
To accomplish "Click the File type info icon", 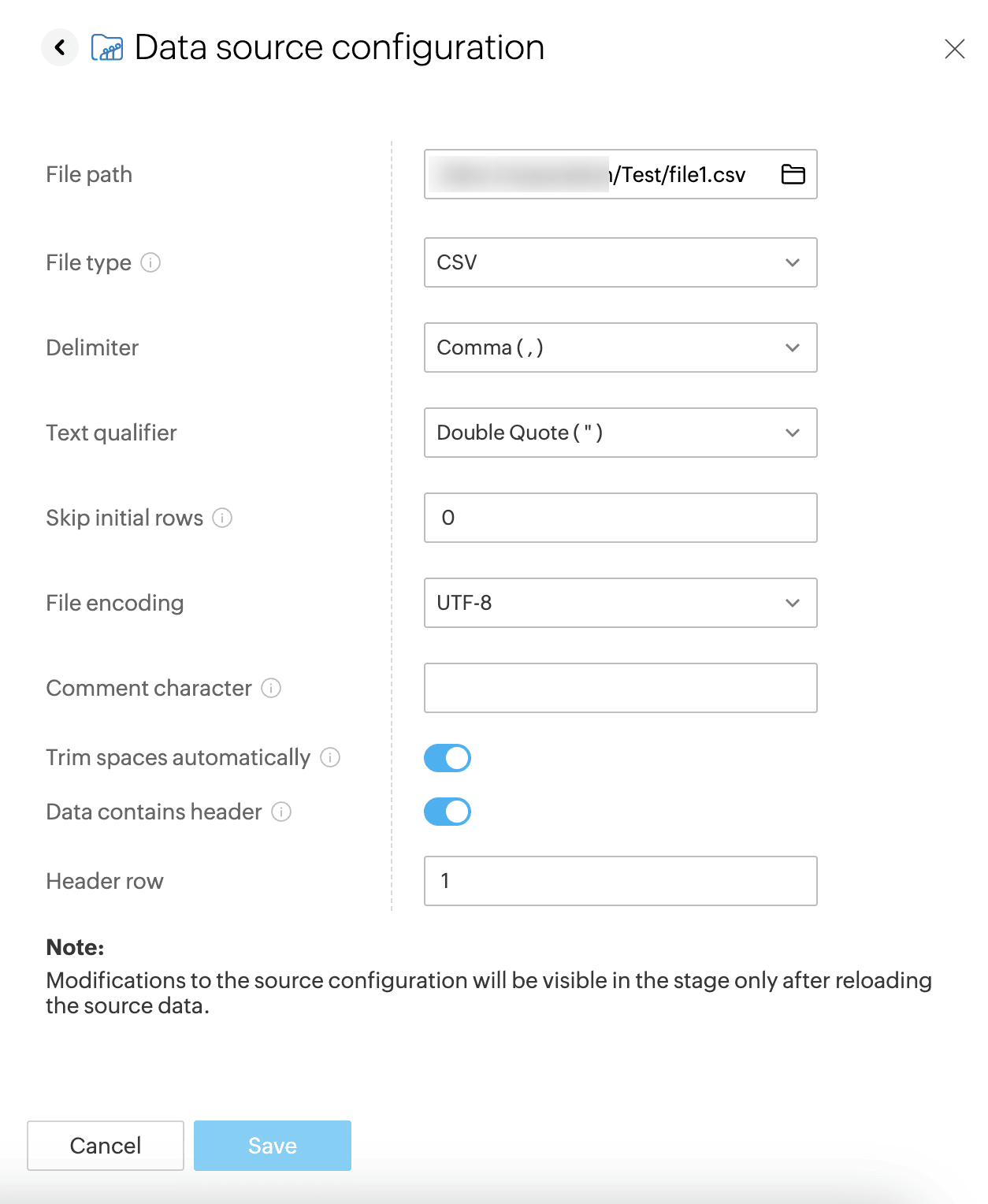I will (150, 262).
